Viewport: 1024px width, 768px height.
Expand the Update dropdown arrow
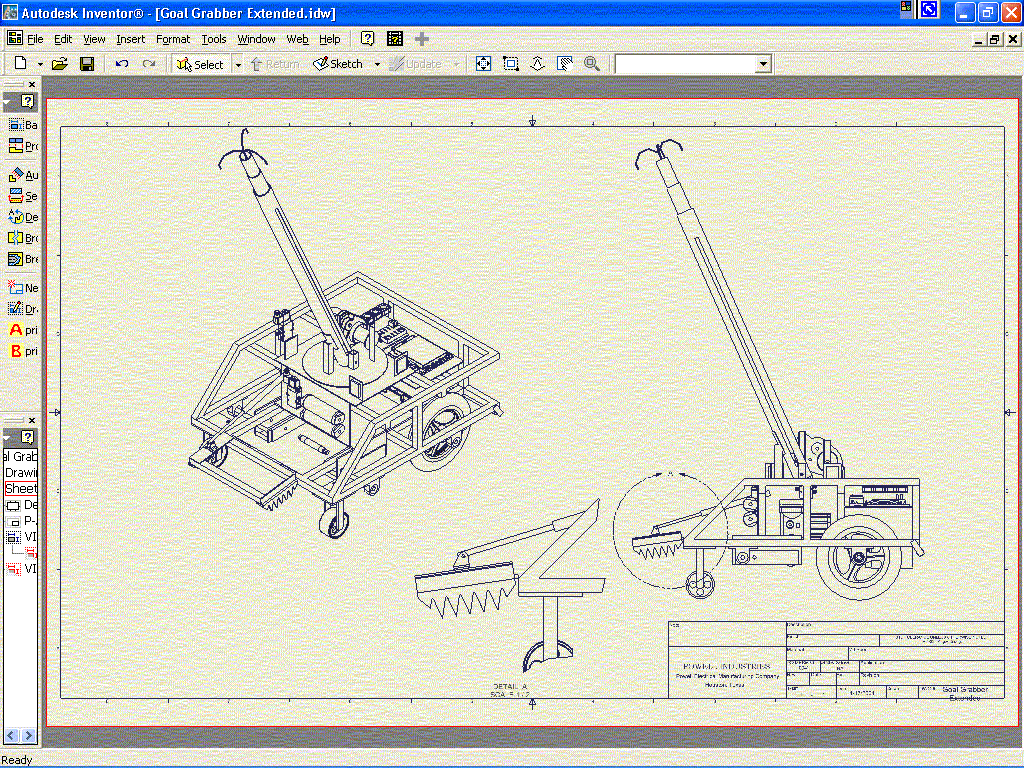pos(456,64)
